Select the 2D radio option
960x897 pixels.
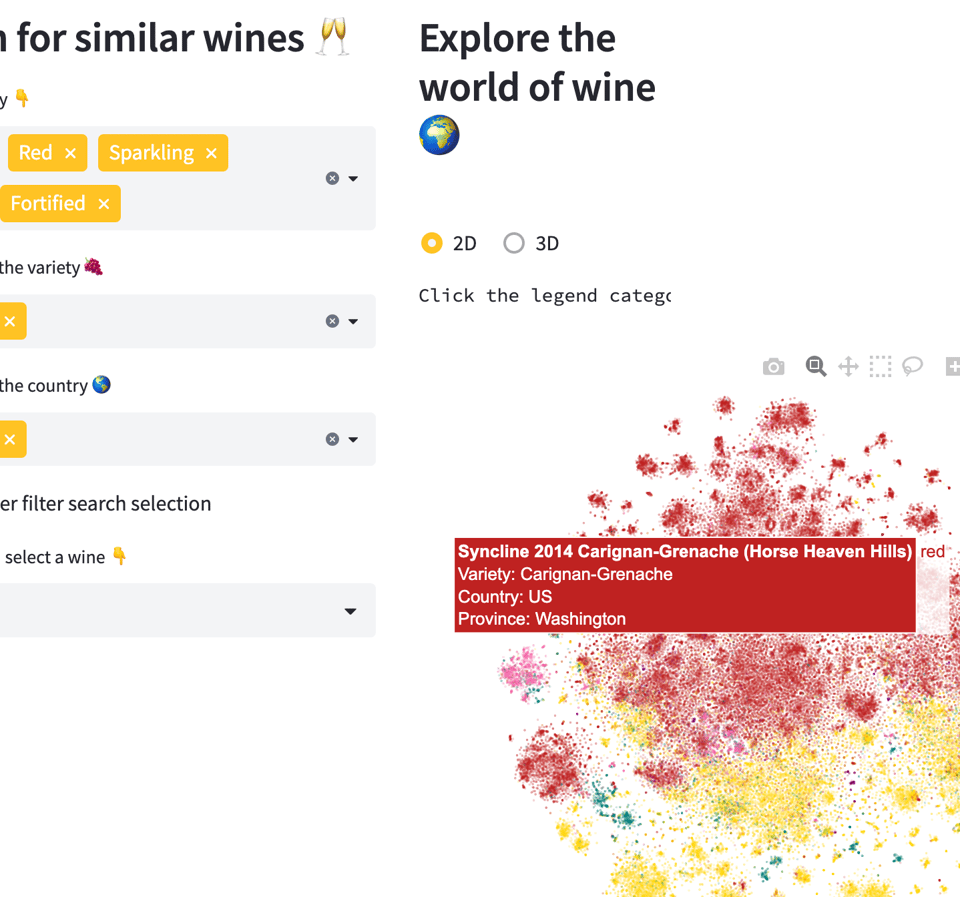point(432,243)
